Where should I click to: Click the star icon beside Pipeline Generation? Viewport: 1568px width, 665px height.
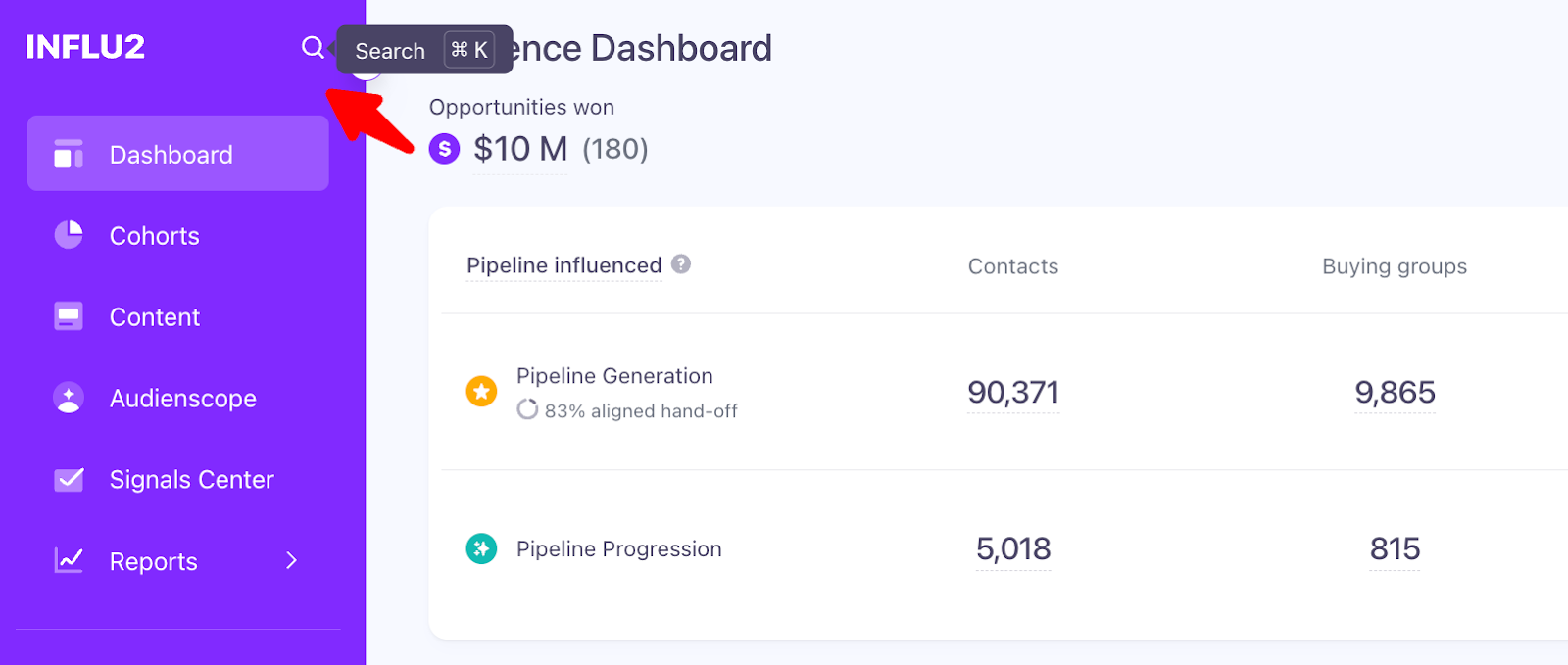tap(481, 391)
